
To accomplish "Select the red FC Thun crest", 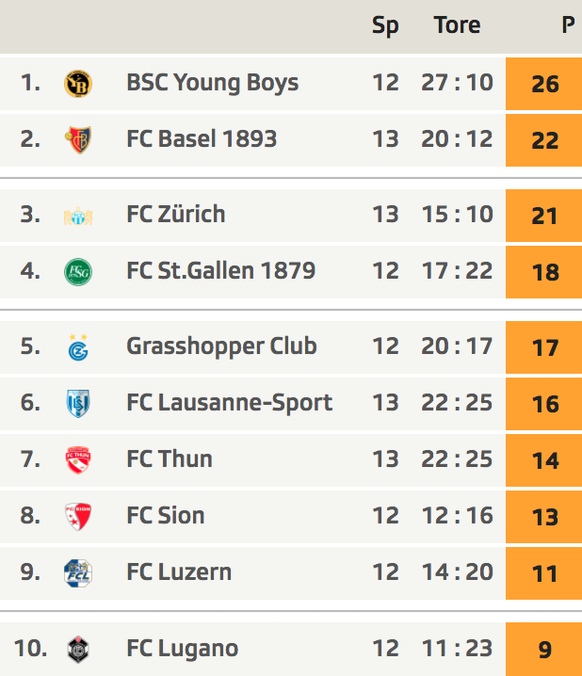I will click(78, 460).
